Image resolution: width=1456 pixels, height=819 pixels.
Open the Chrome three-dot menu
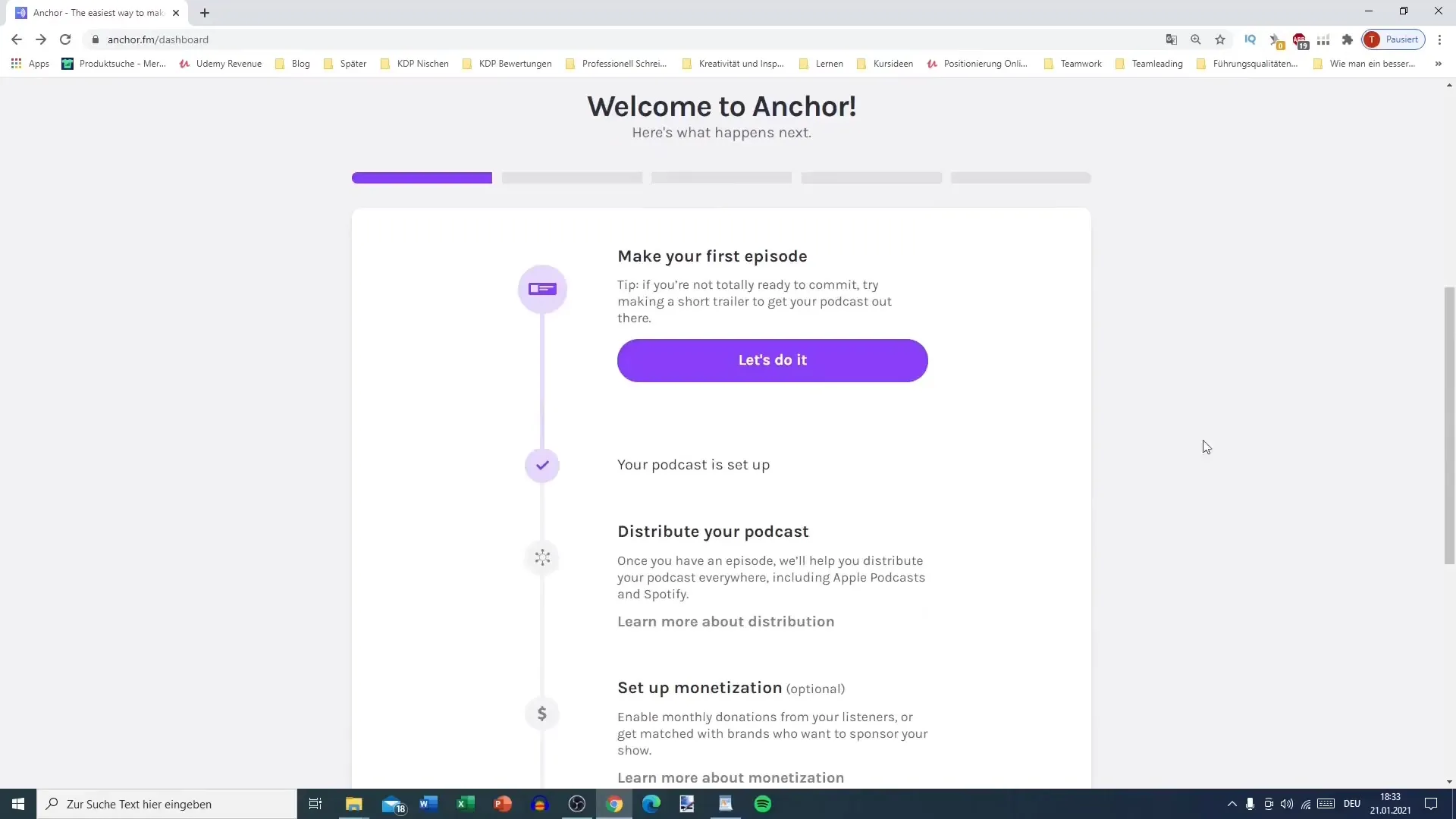pos(1439,39)
